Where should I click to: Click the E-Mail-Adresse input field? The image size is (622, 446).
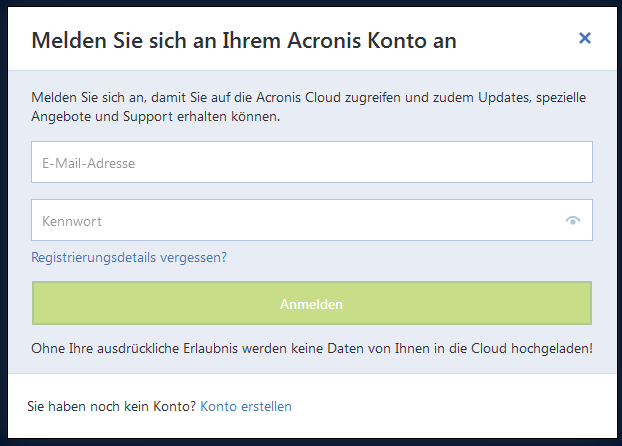[312, 162]
